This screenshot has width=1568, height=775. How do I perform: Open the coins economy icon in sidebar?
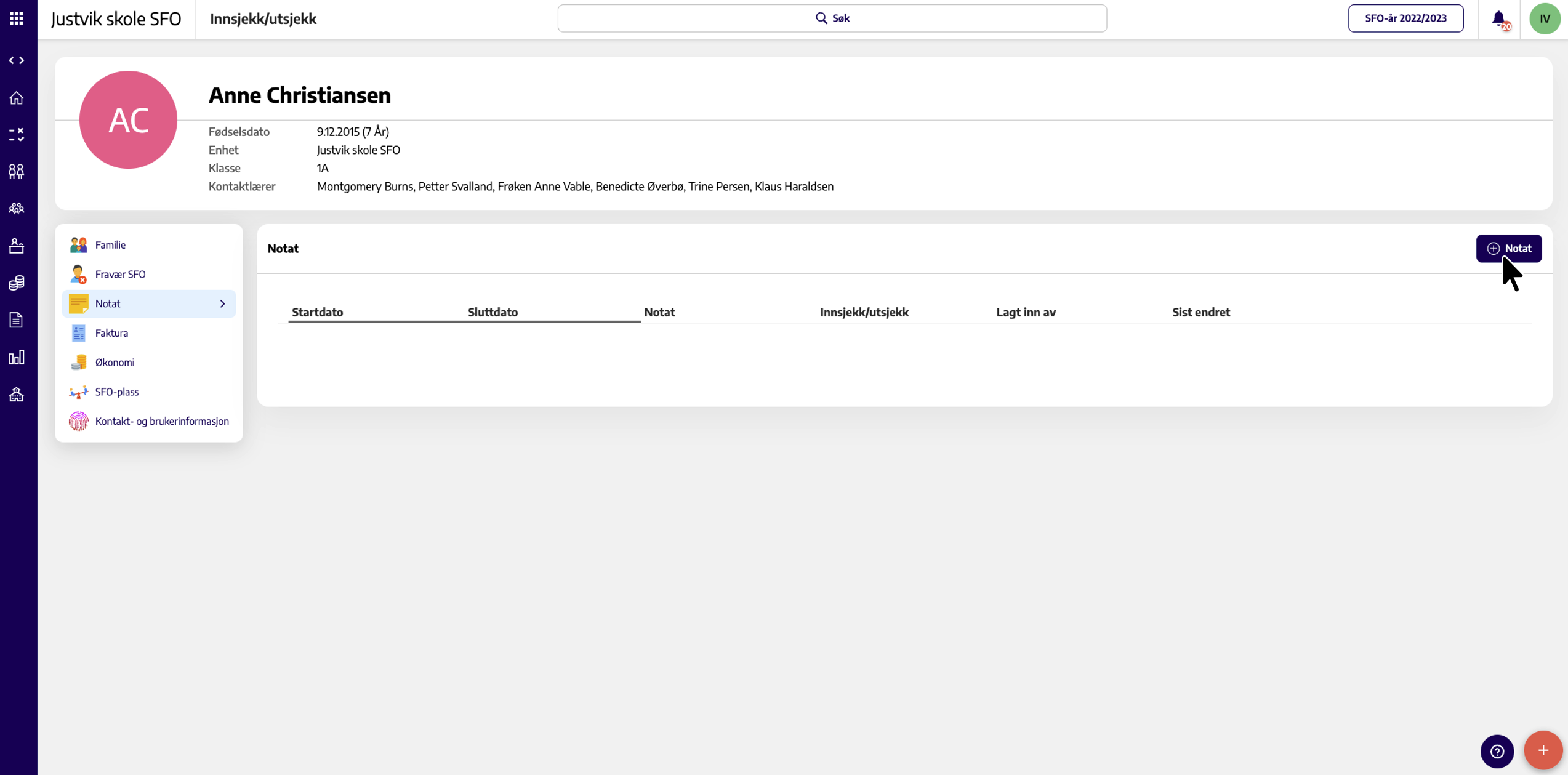17,283
